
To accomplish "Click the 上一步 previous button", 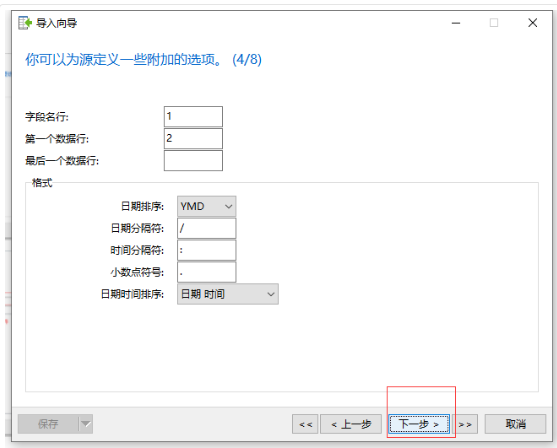I will point(351,424).
